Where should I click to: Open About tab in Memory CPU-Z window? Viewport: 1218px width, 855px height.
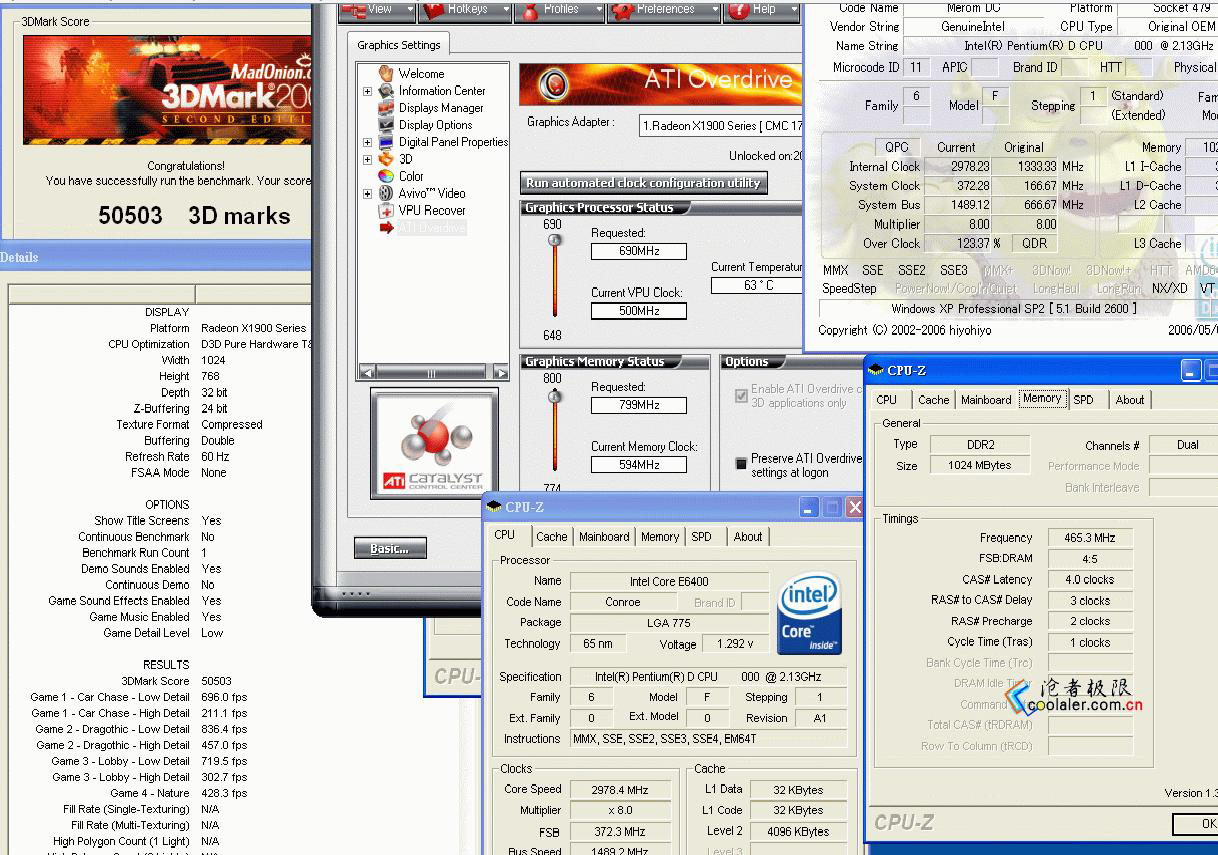coord(1130,400)
